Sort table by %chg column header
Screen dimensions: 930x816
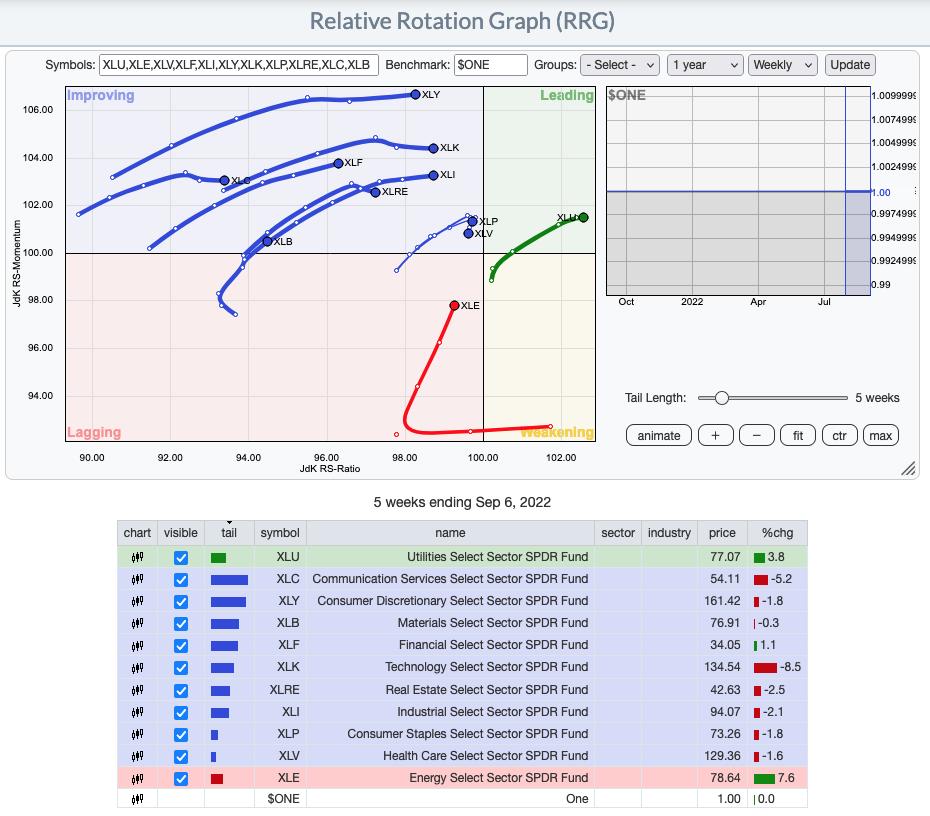(777, 533)
